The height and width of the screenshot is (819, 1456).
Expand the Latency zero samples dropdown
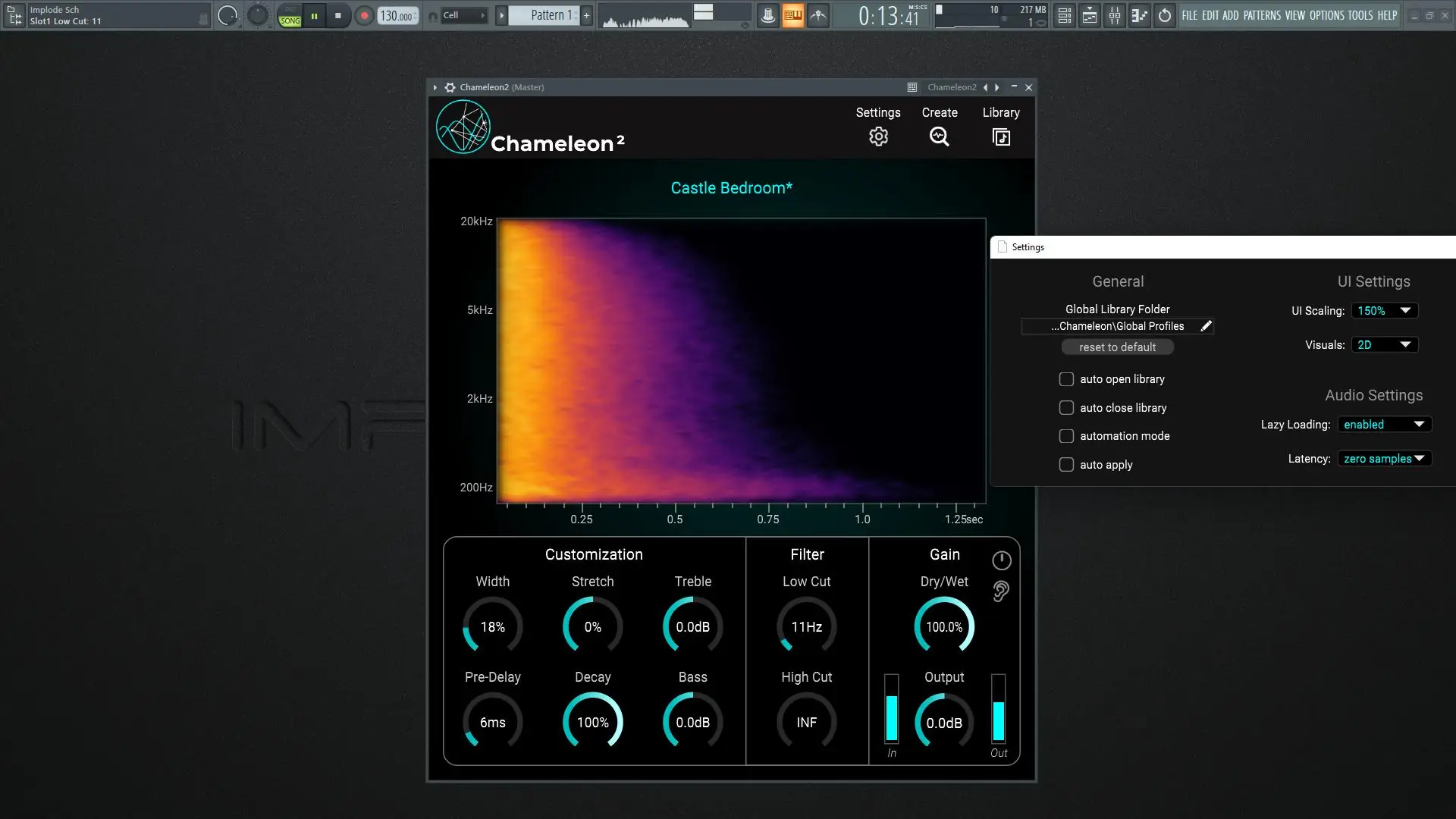pyautogui.click(x=1384, y=459)
